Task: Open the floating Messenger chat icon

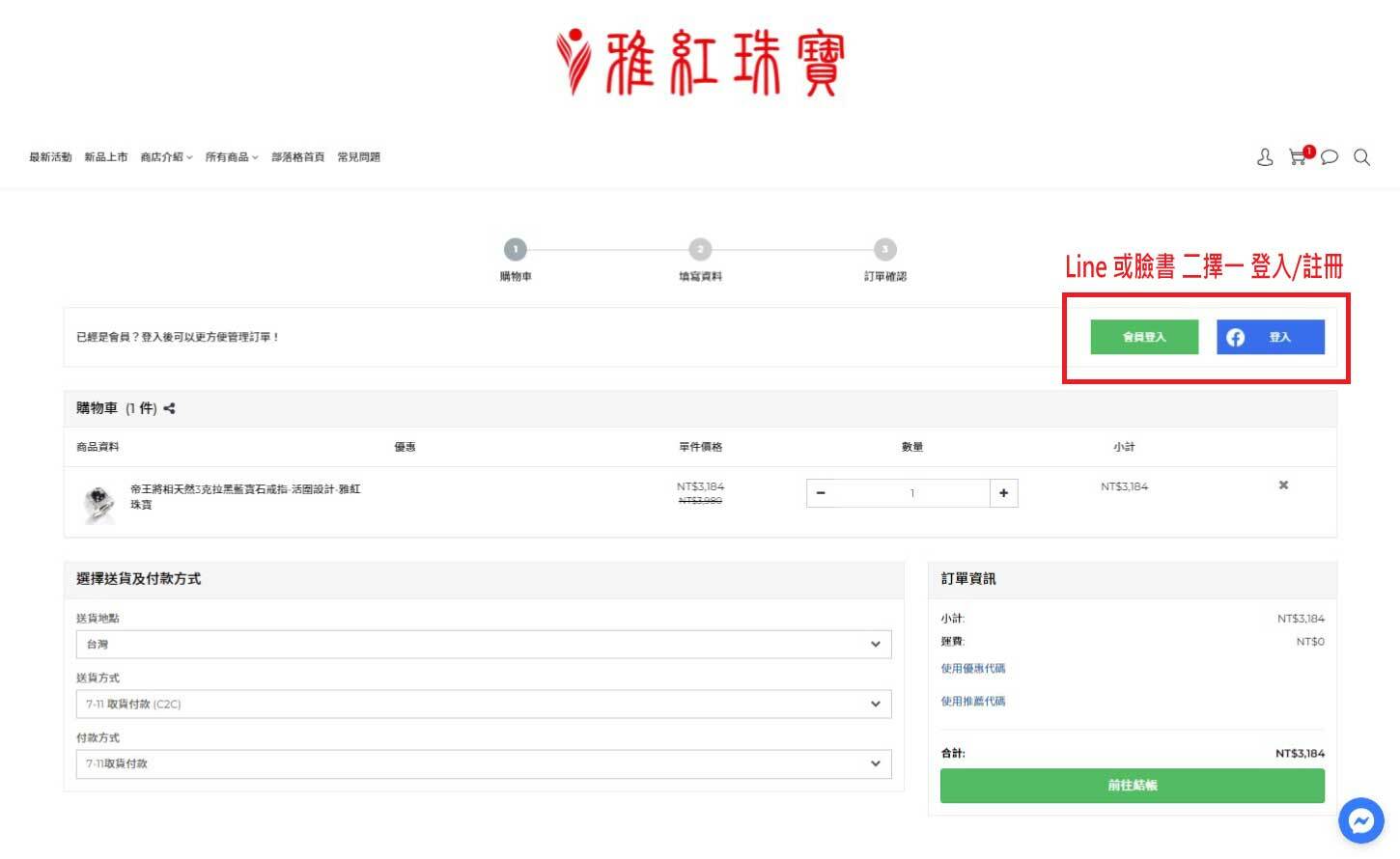Action: pyautogui.click(x=1361, y=820)
